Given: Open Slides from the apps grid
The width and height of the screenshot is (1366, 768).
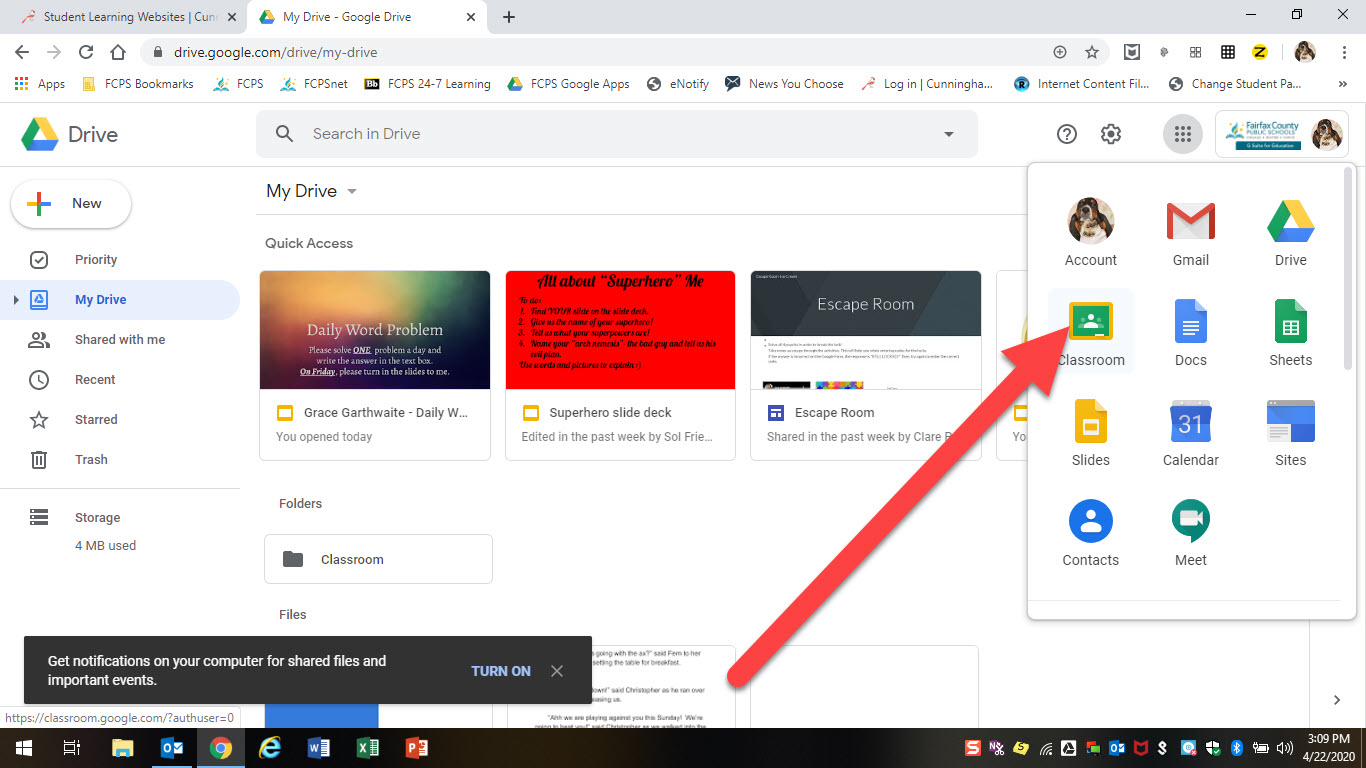Looking at the screenshot, I should [x=1090, y=431].
